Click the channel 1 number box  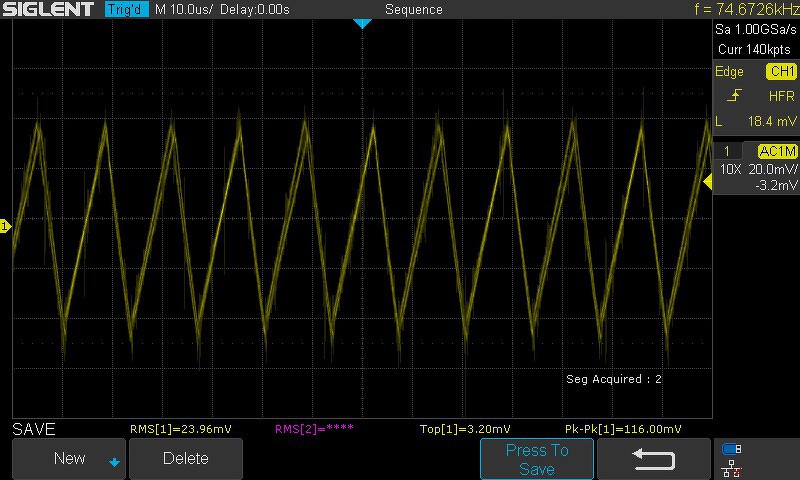coord(727,151)
